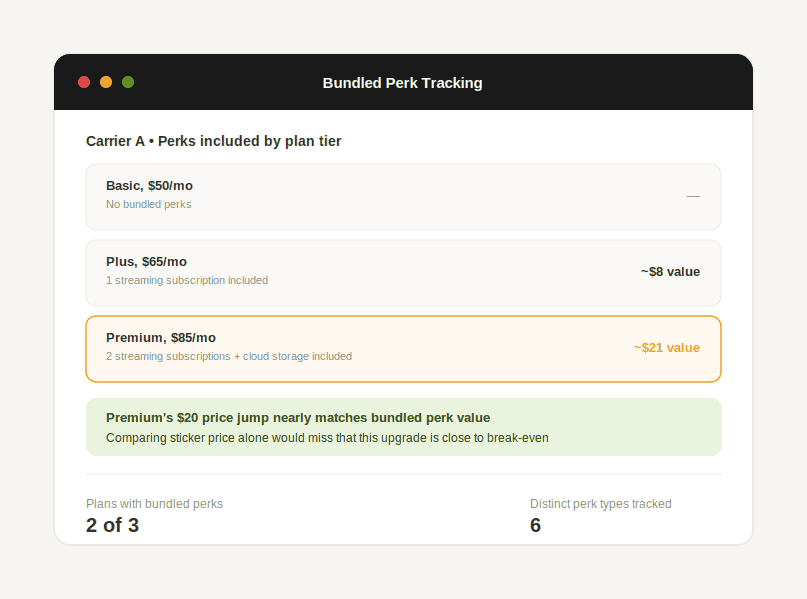Viewport: 807px width, 599px height.
Task: Click the ~$8 value label
Action: tap(670, 272)
